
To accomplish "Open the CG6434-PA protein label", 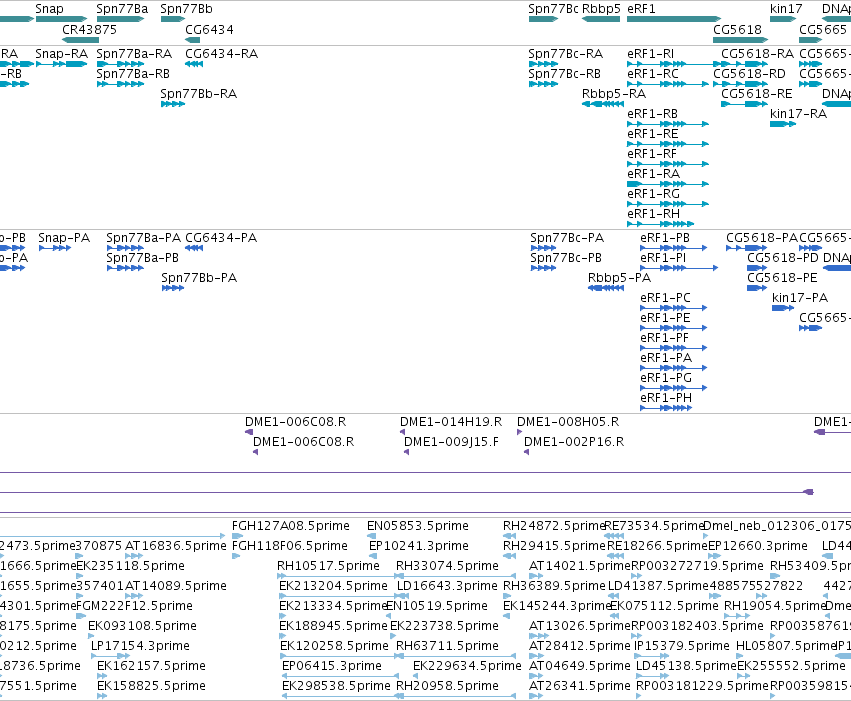I will (221, 238).
